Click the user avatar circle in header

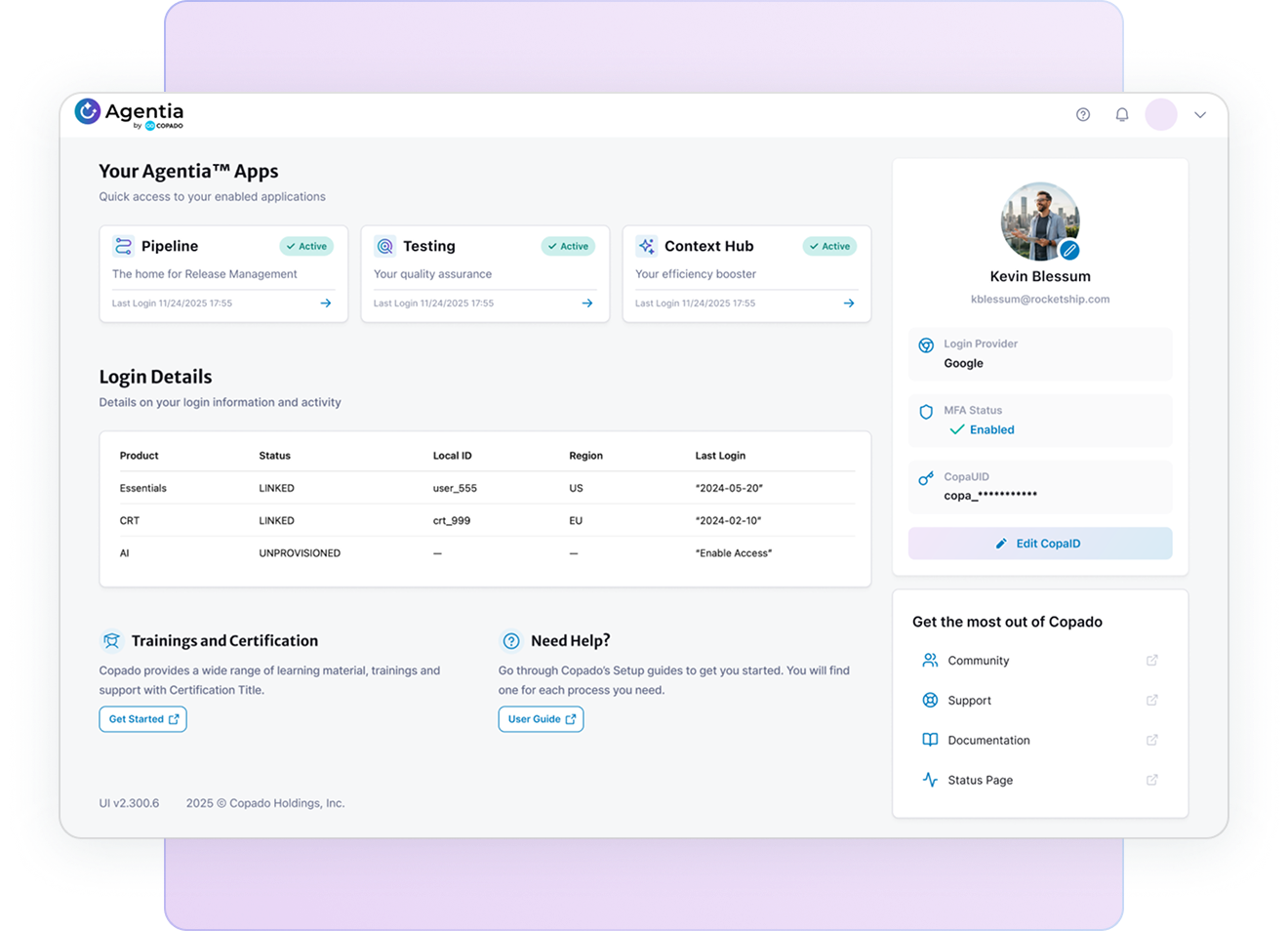click(x=1161, y=114)
